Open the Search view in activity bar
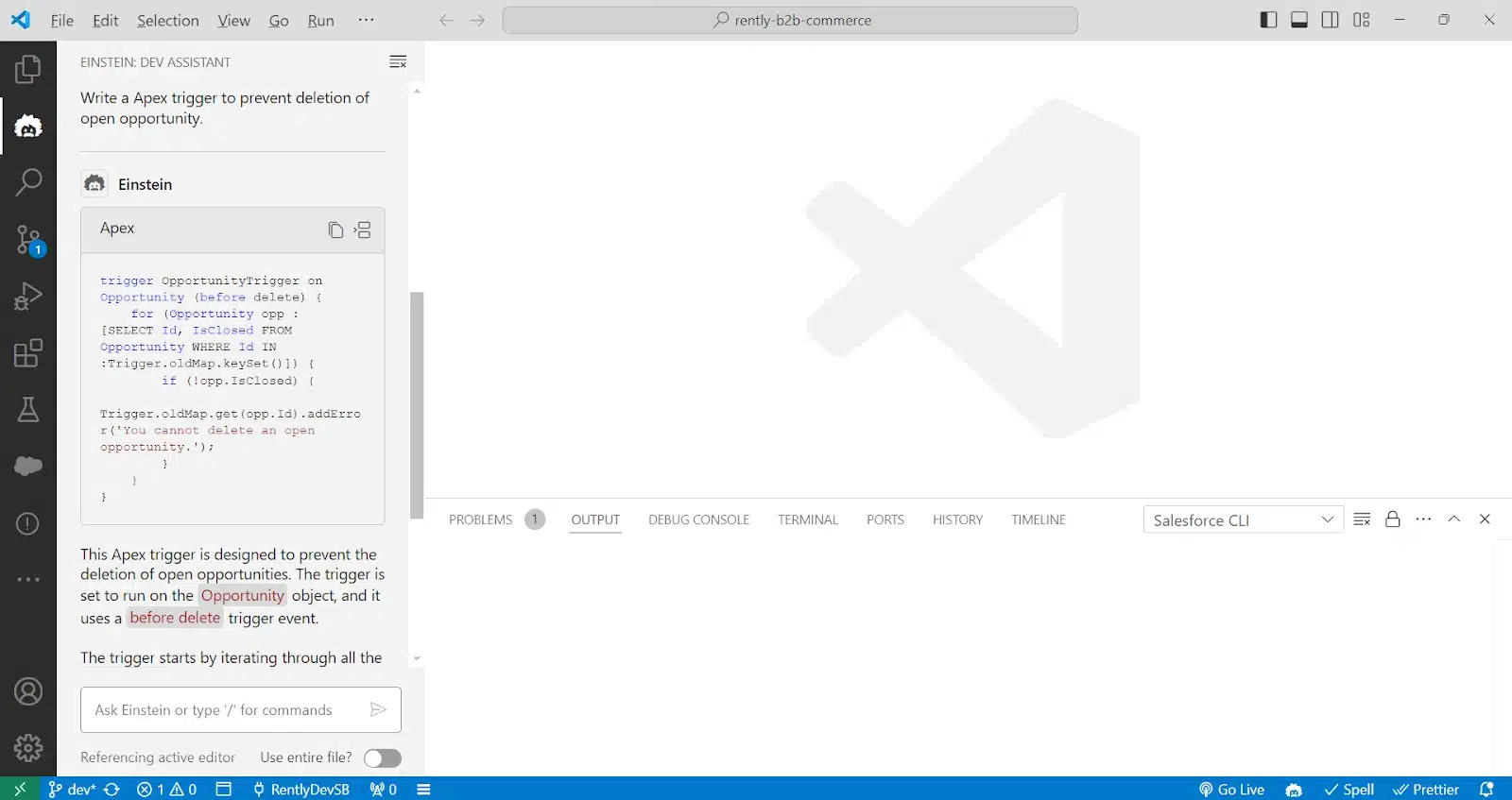Viewport: 1512px width, 800px height. (28, 182)
